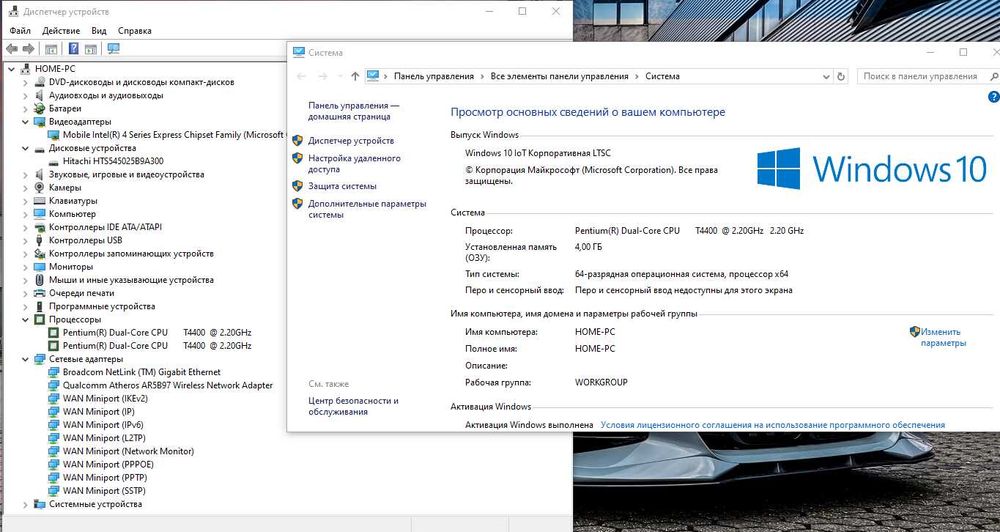Viewport: 1000px width, 532px height.
Task: Expand the Камеры category
Action: tap(26, 188)
